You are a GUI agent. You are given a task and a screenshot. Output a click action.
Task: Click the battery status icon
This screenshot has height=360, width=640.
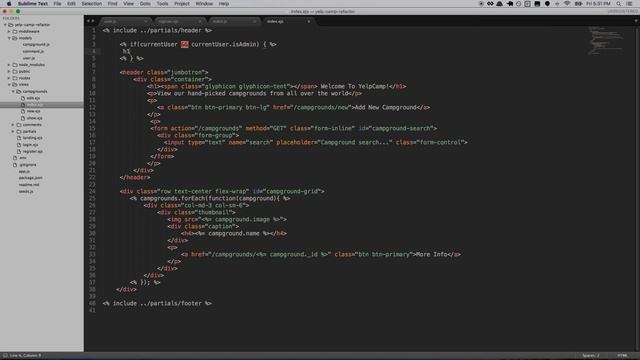coord(578,4)
